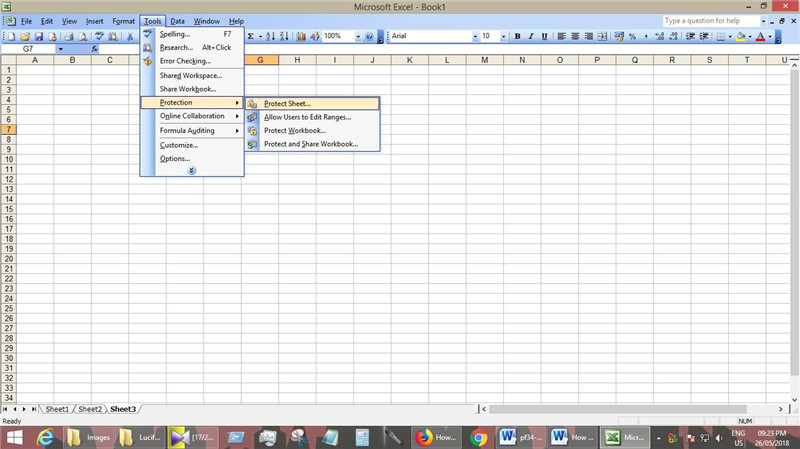Click the Excel Help question icon

pyautogui.click(x=369, y=36)
